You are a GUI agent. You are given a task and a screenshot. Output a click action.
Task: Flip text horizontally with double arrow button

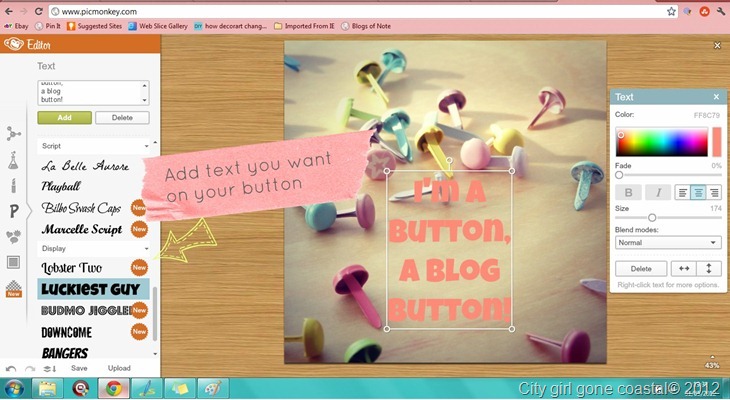point(683,269)
